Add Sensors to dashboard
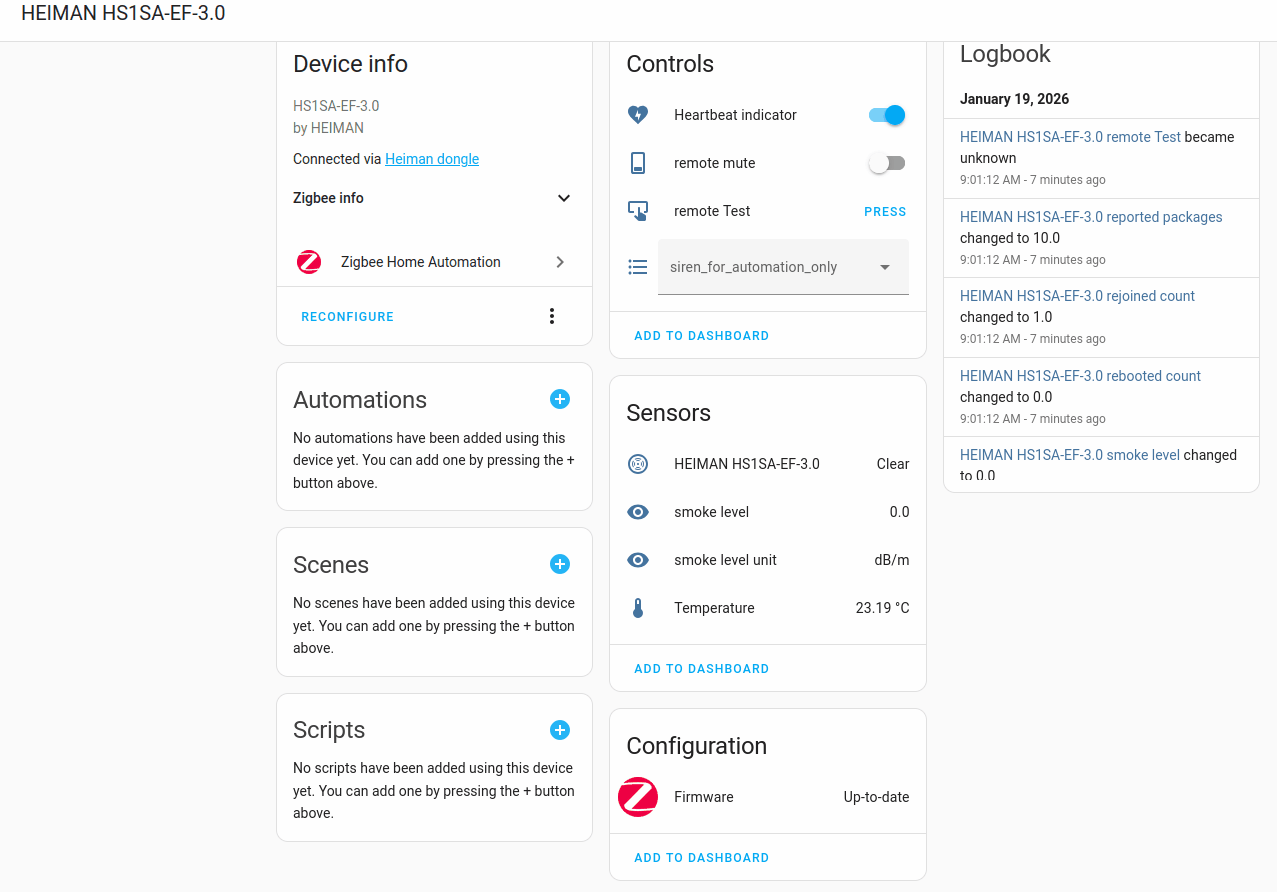The image size is (1277, 892). click(x=702, y=669)
